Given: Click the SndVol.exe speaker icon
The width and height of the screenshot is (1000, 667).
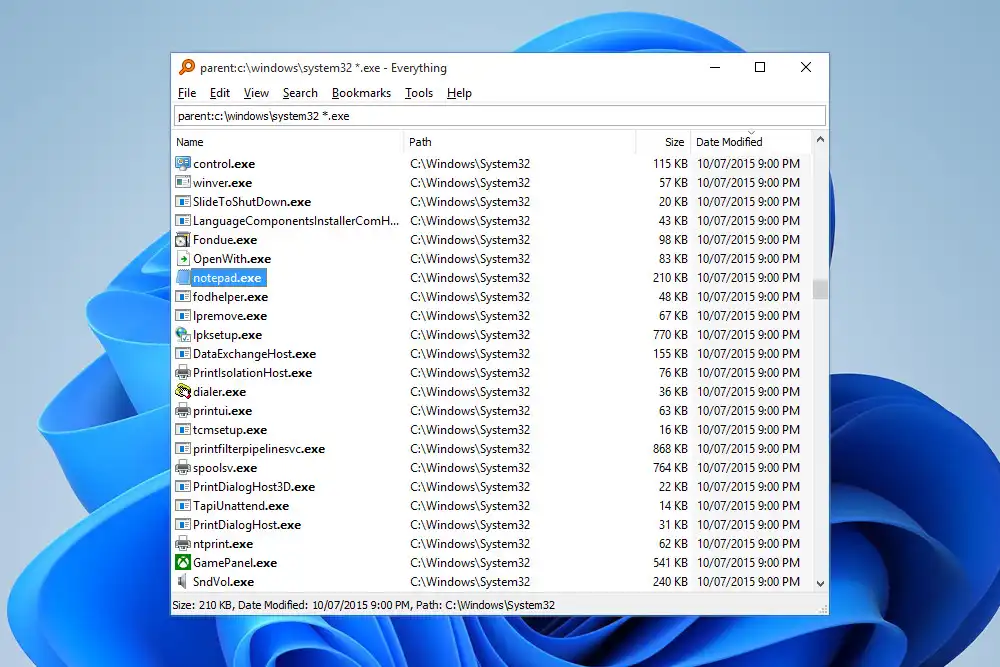Looking at the screenshot, I should [183, 582].
